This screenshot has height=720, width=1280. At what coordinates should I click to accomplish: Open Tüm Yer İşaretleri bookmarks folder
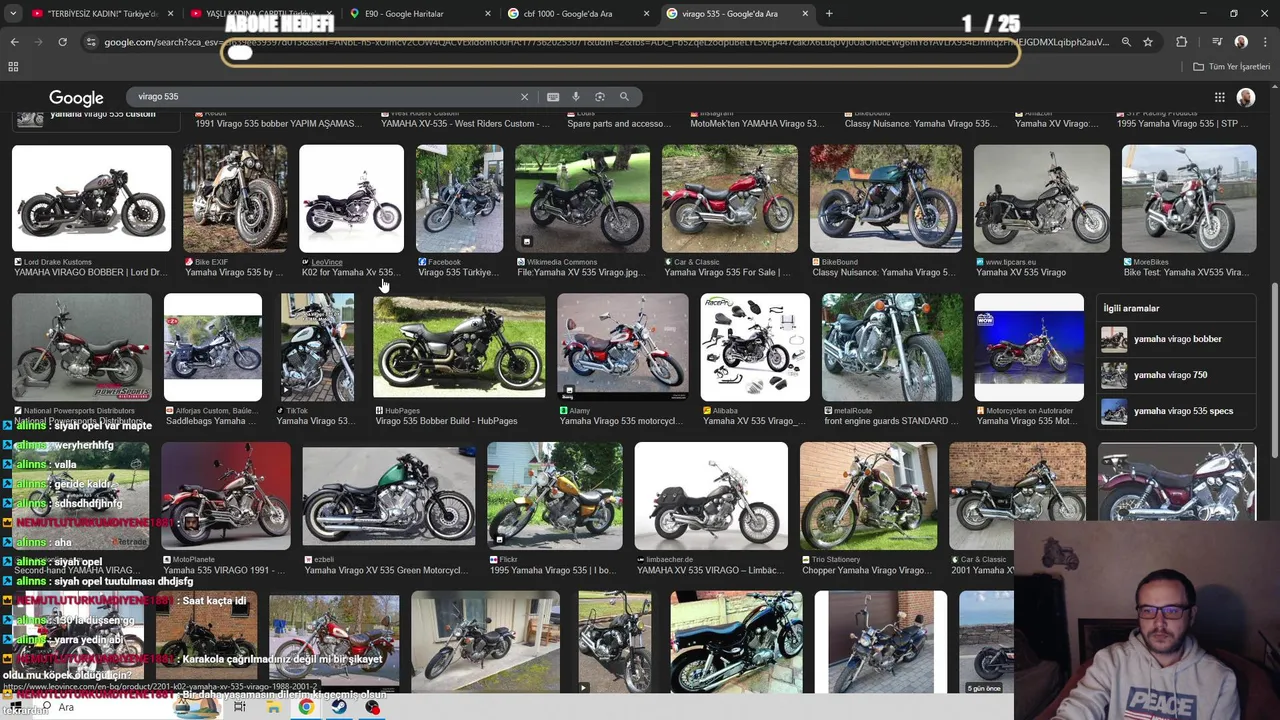point(1231,67)
